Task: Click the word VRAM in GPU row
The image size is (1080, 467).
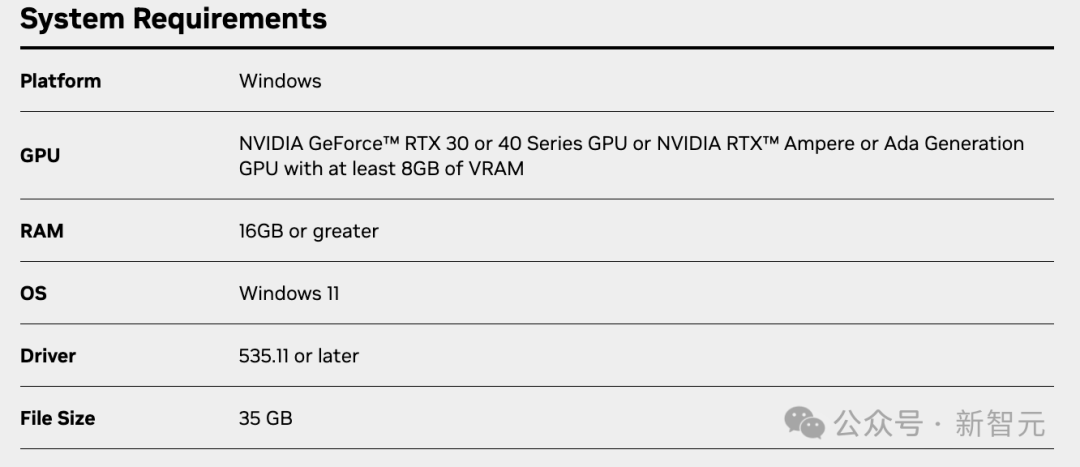Action: [495, 169]
